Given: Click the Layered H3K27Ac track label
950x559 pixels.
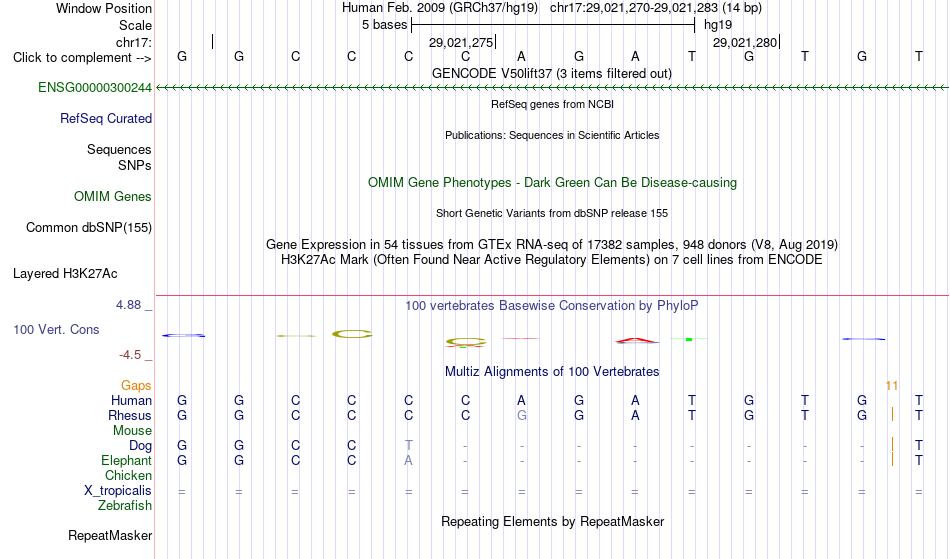Looking at the screenshot, I should click(x=65, y=274).
